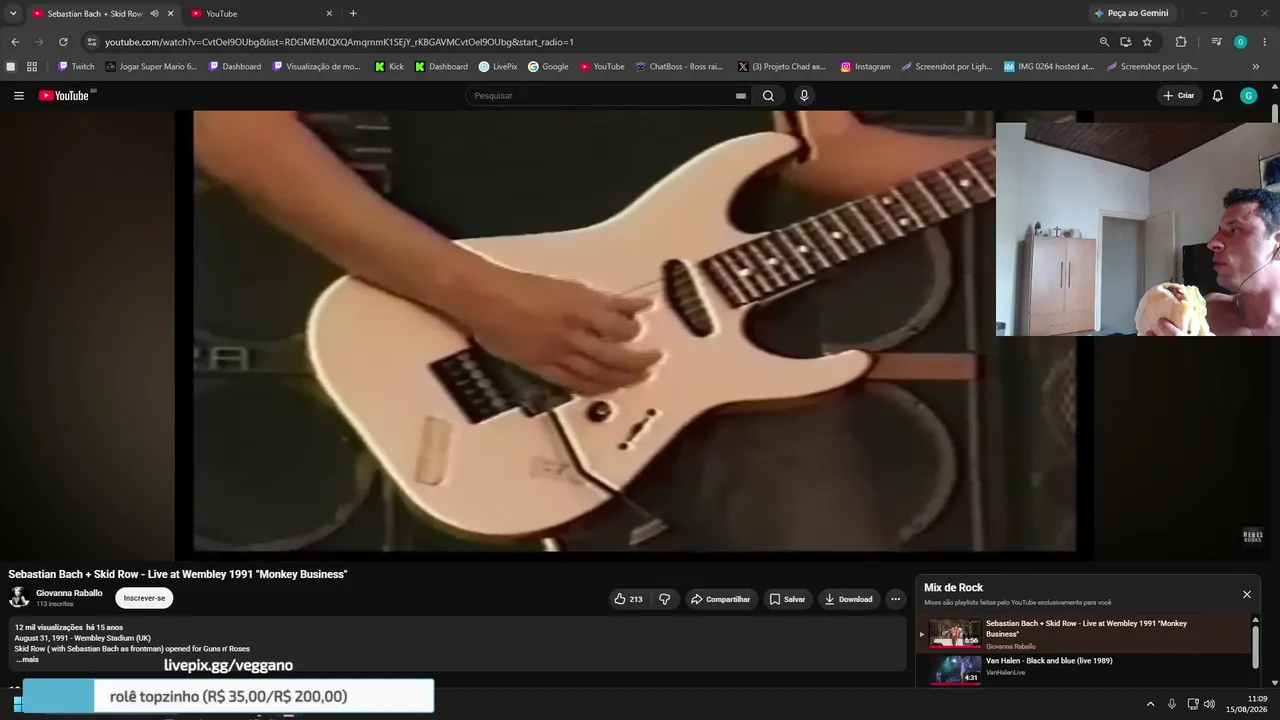Image resolution: width=1280 pixels, height=720 pixels.
Task: Open the IMG 0264 hosted at bookmark
Action: coord(1049,67)
